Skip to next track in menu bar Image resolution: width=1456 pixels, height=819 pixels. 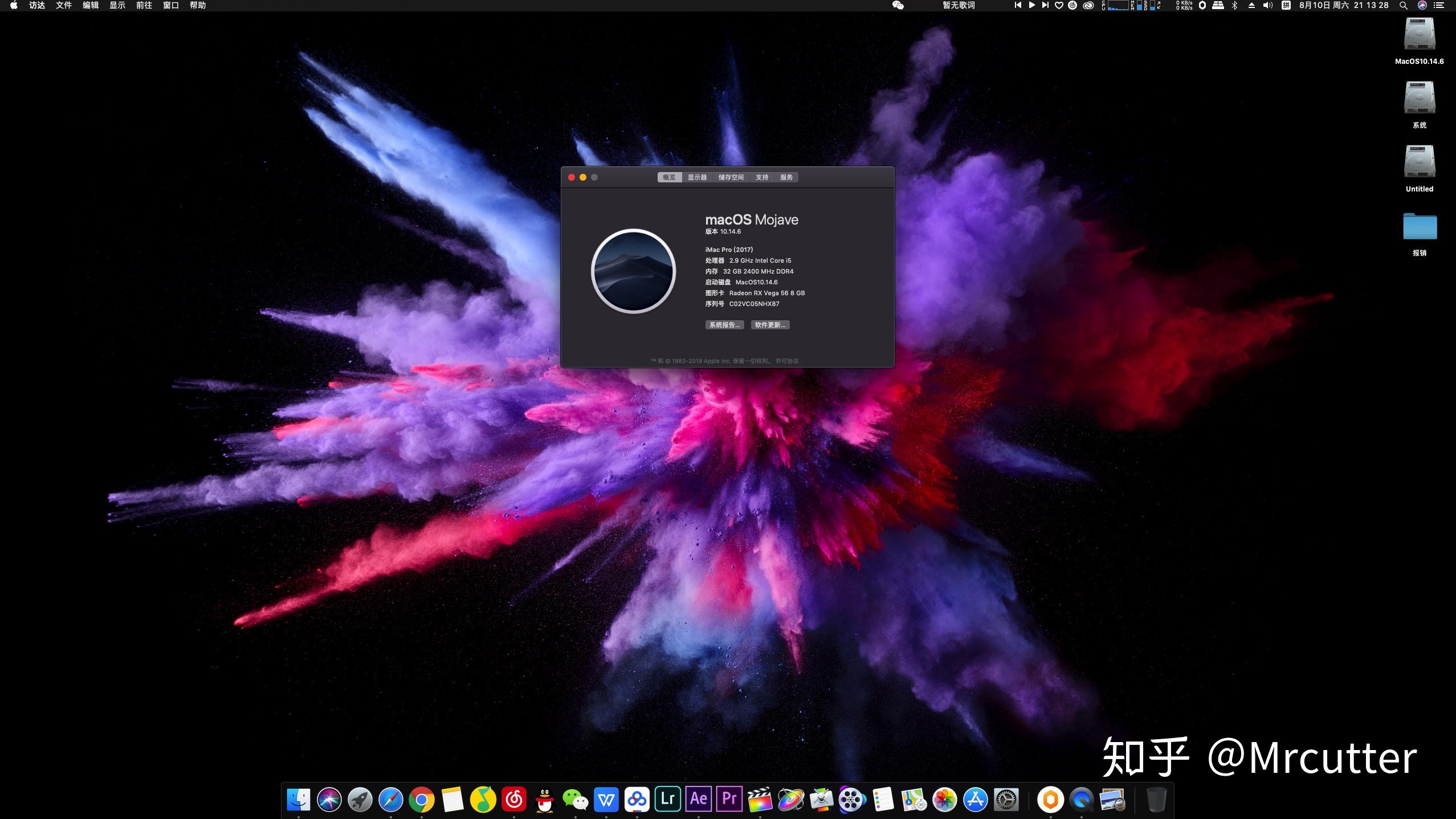point(1045,5)
